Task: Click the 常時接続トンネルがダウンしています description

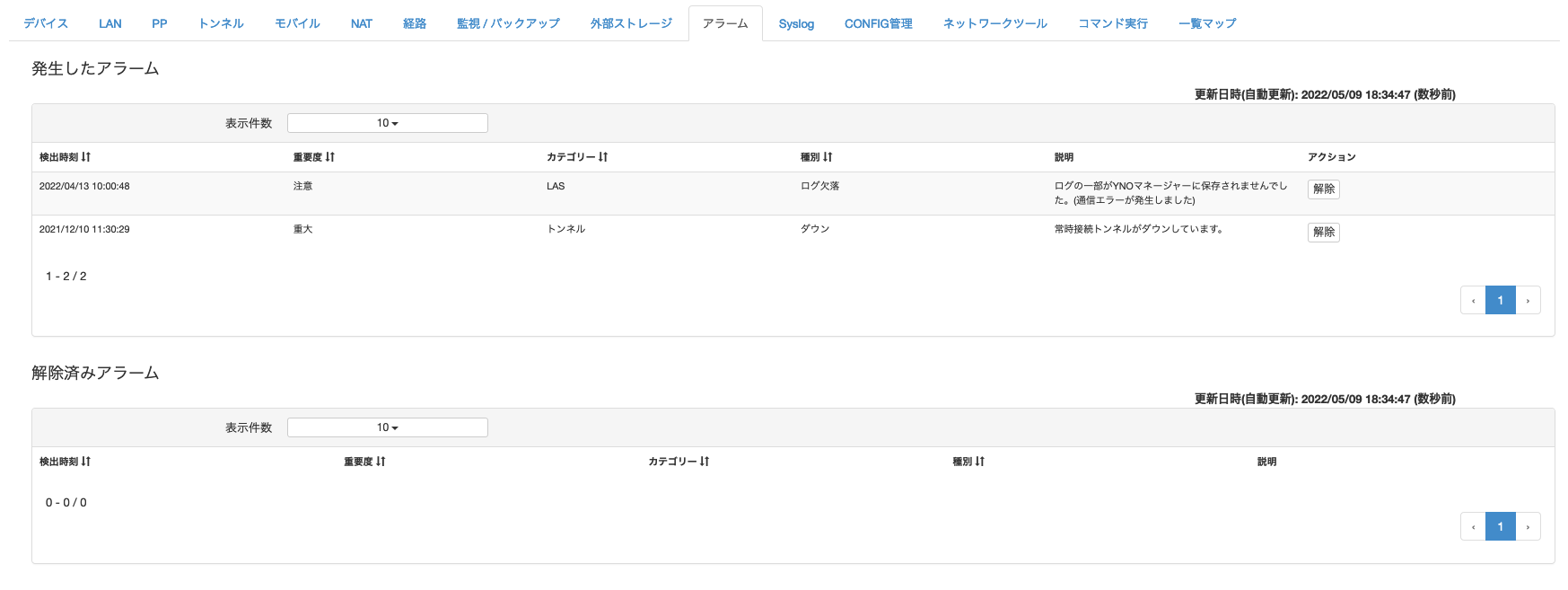Action: point(1138,229)
